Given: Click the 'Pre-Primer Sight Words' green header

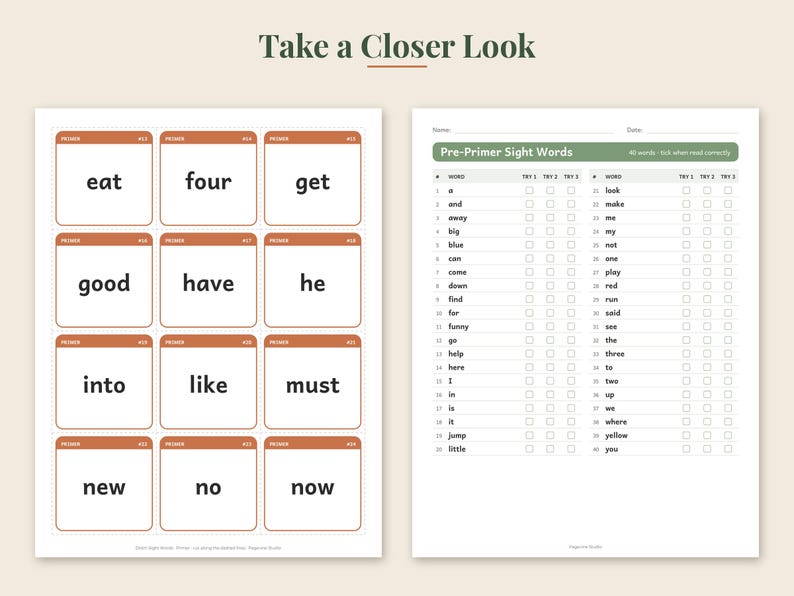Looking at the screenshot, I should 585,152.
